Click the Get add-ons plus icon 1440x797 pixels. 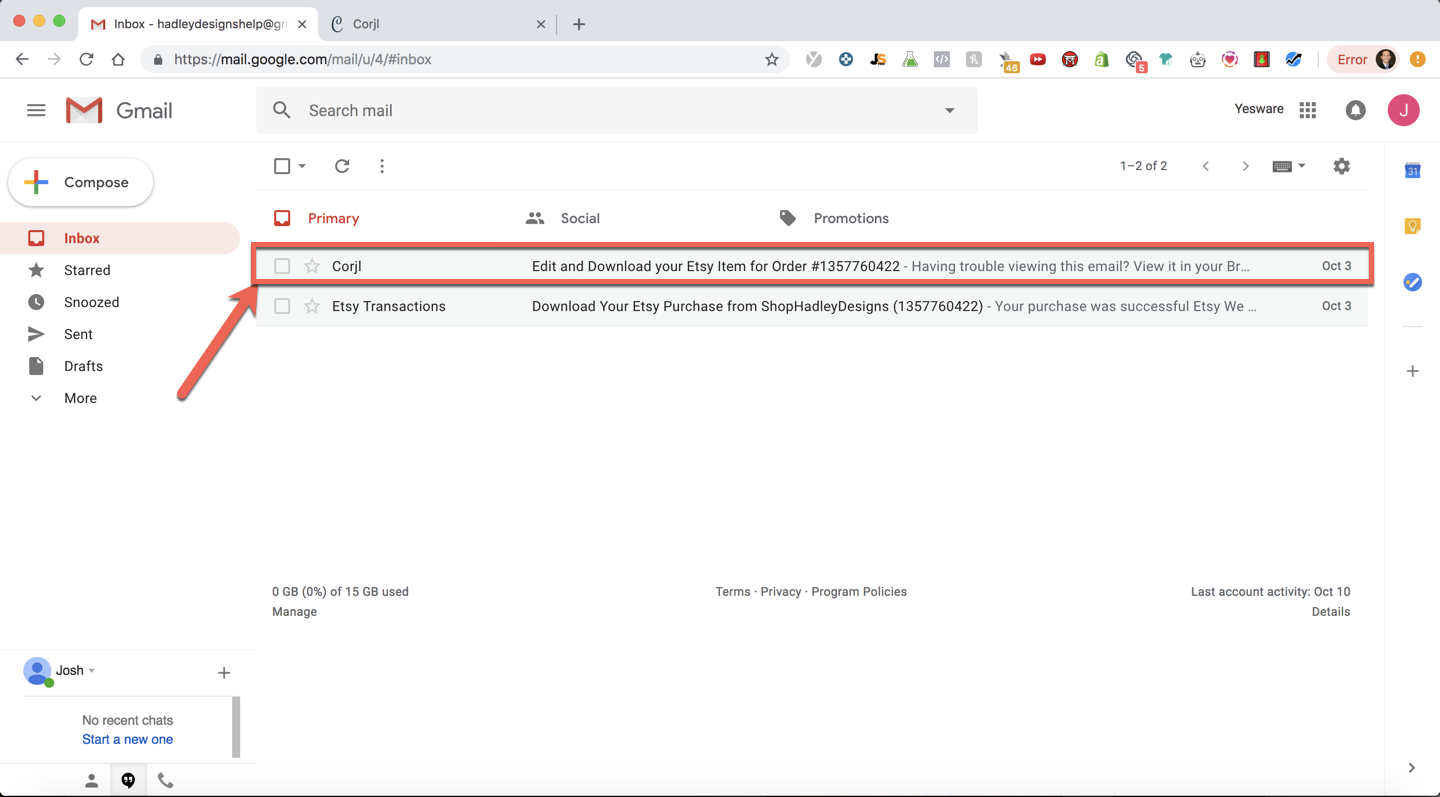tap(1412, 371)
